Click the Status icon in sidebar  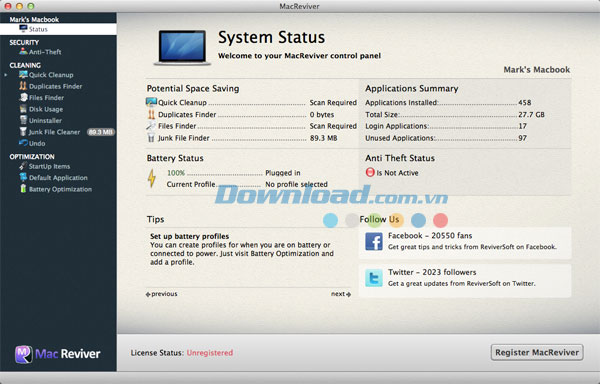tap(23, 29)
